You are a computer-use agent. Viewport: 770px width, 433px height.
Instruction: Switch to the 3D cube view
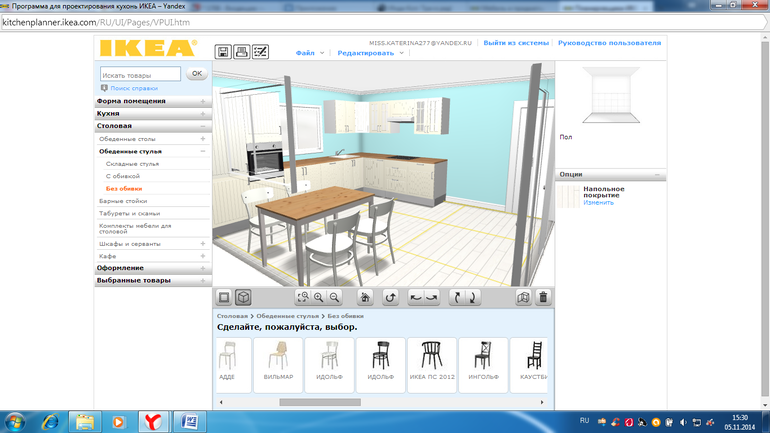pyautogui.click(x=242, y=297)
